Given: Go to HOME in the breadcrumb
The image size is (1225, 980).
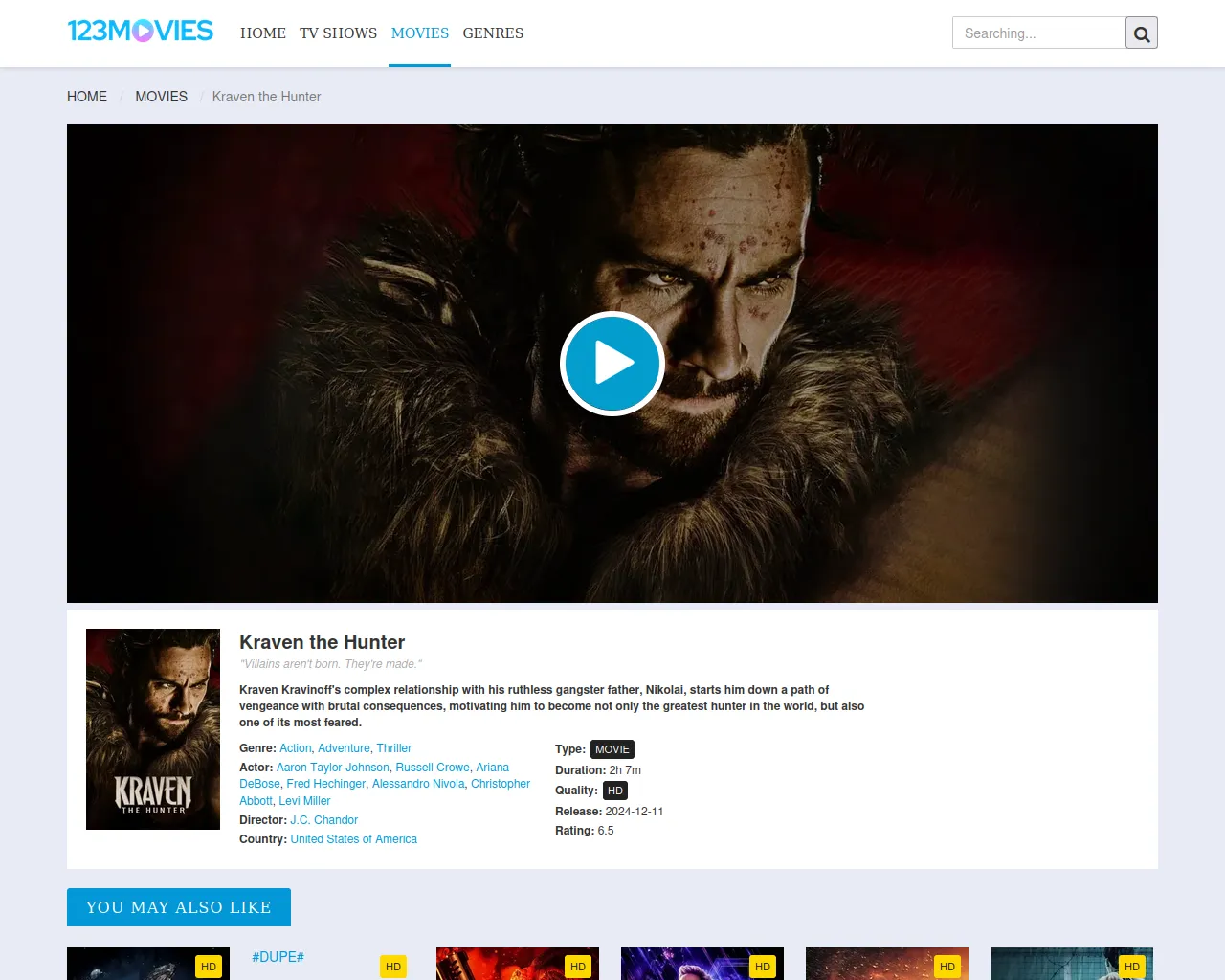Looking at the screenshot, I should click(x=87, y=97).
